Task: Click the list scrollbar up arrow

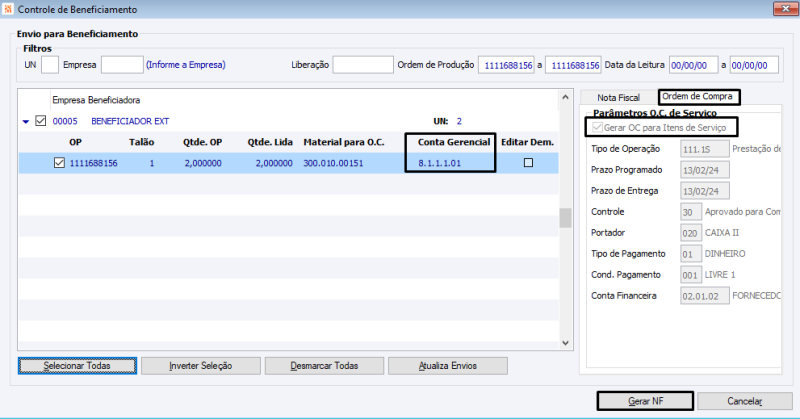Action: [565, 97]
